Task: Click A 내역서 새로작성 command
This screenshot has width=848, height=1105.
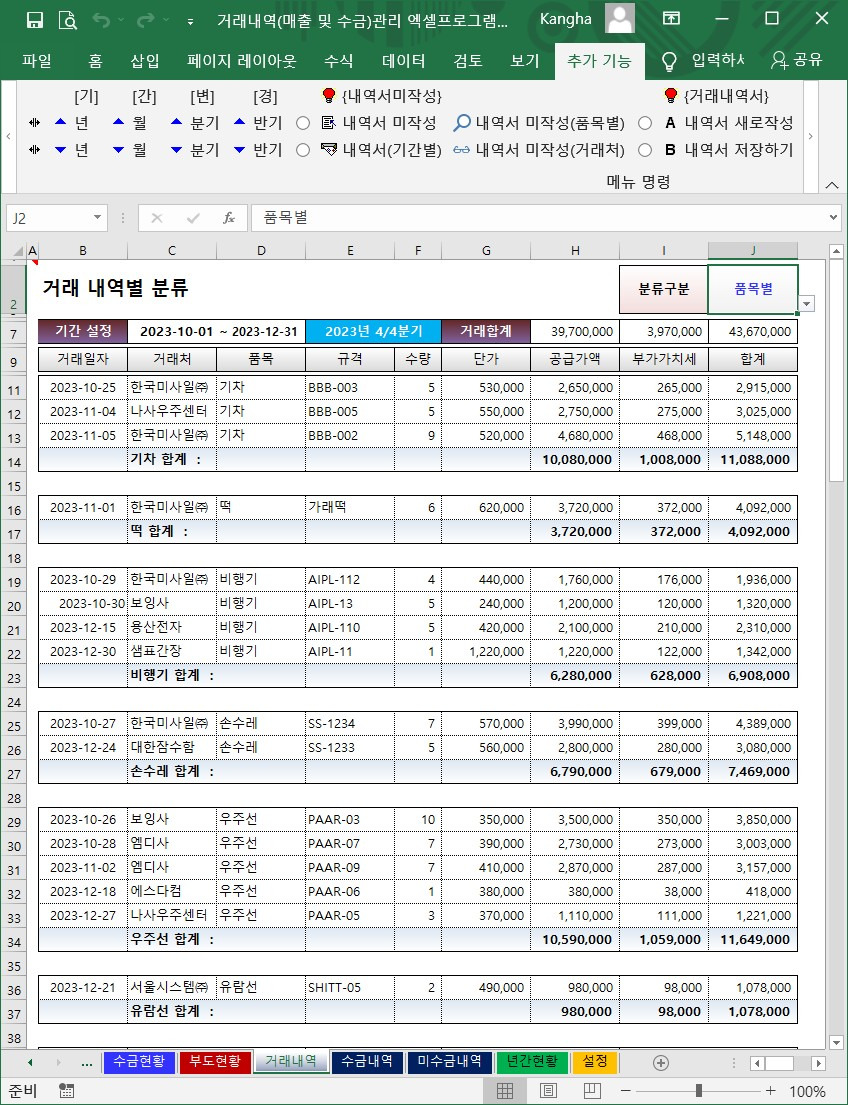Action: (x=729, y=123)
